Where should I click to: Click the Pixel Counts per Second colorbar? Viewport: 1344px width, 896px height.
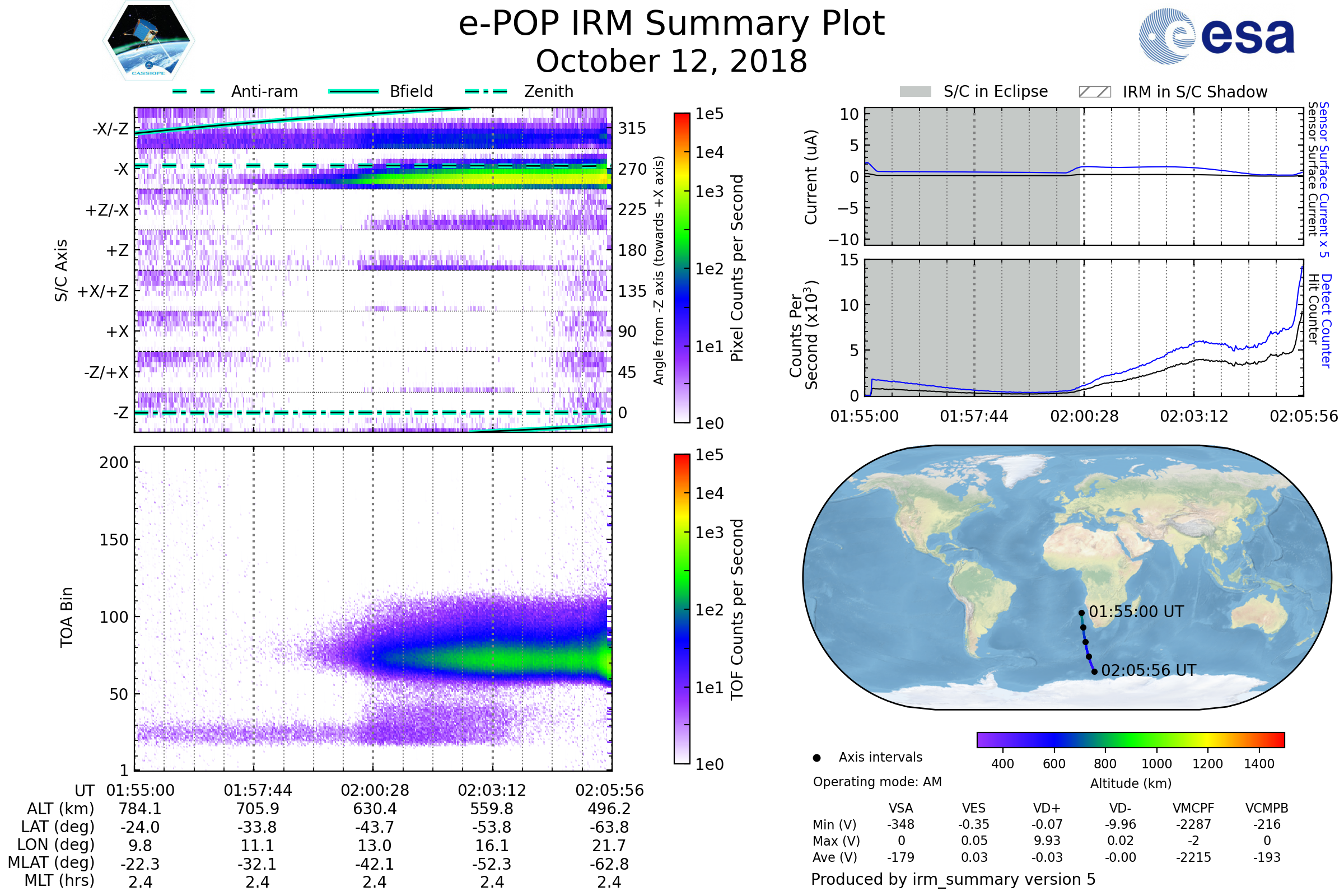pyautogui.click(x=682, y=268)
